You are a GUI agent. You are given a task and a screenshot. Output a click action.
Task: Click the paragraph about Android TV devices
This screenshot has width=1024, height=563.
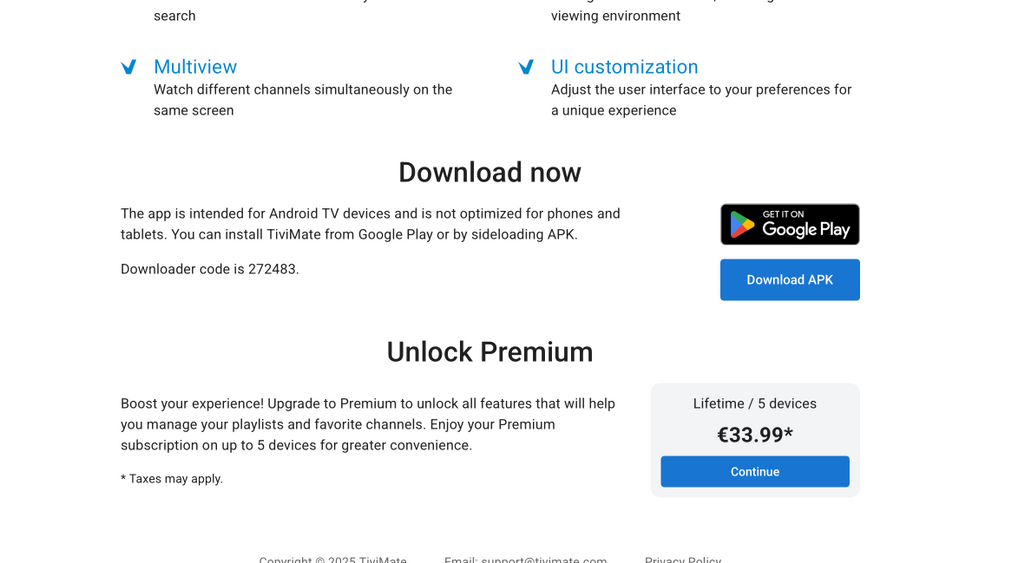tap(370, 224)
